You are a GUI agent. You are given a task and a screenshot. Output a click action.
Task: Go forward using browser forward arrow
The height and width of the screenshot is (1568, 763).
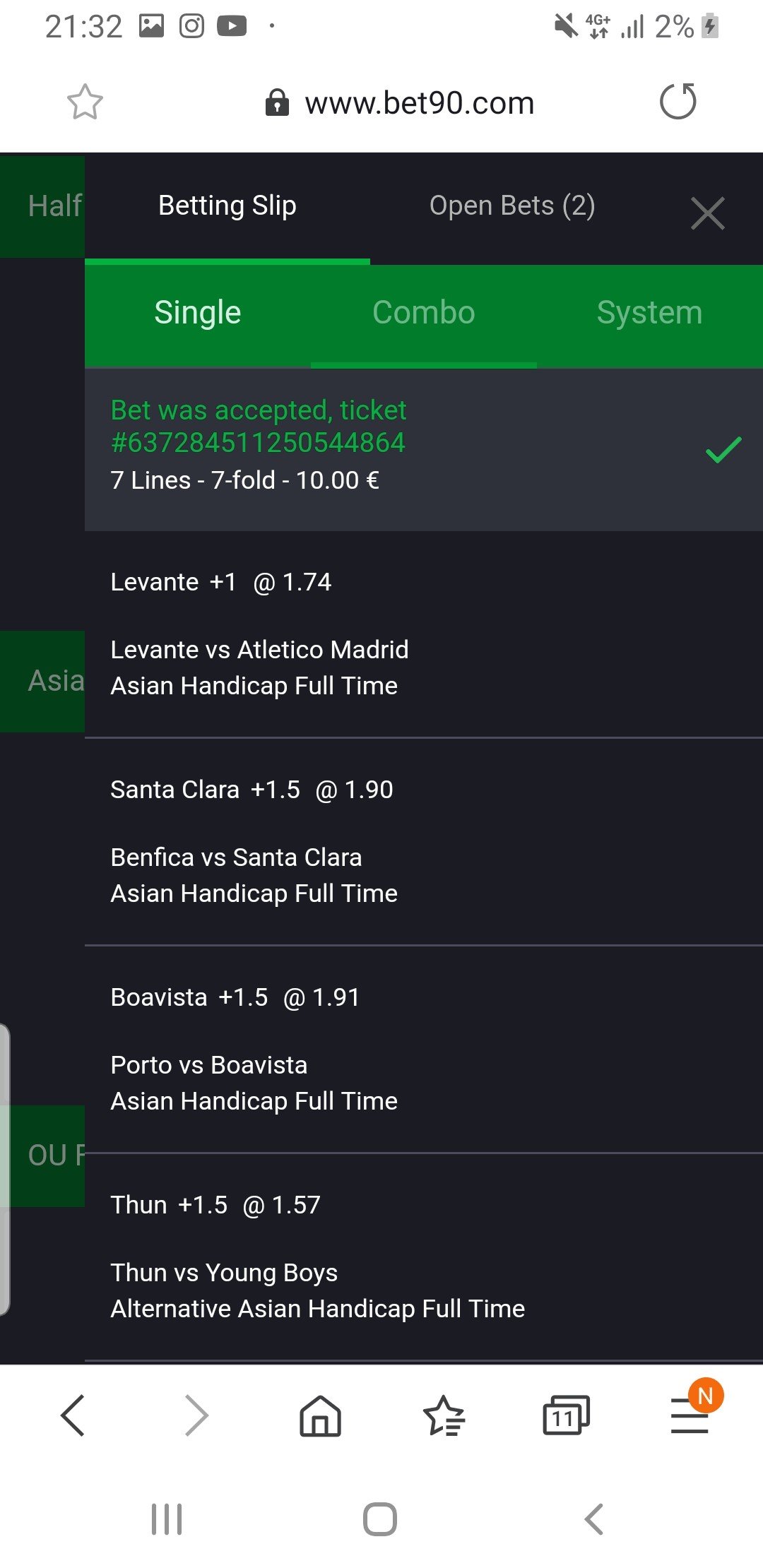(196, 1415)
